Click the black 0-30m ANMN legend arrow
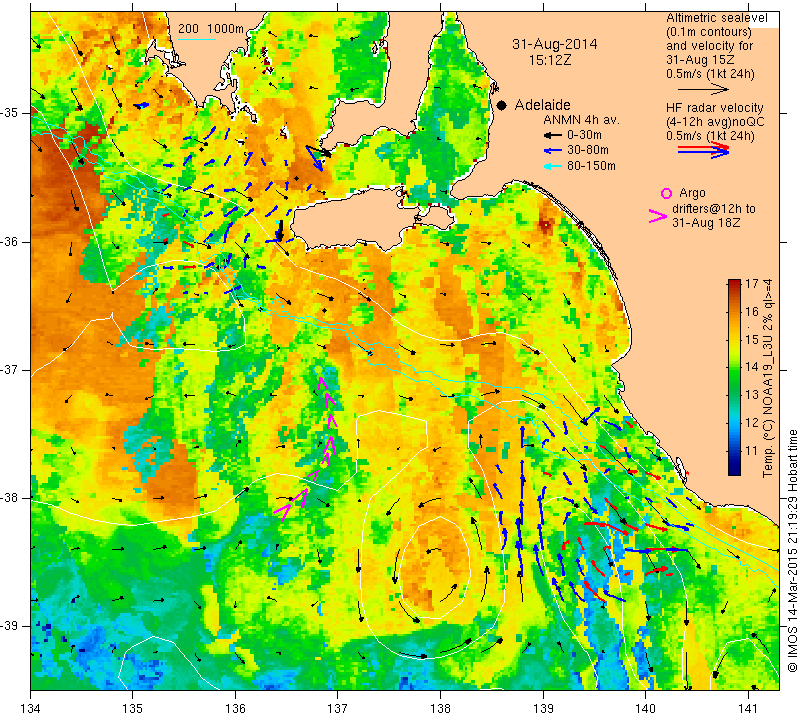Image resolution: width=800 pixels, height=720 pixels. 552,136
